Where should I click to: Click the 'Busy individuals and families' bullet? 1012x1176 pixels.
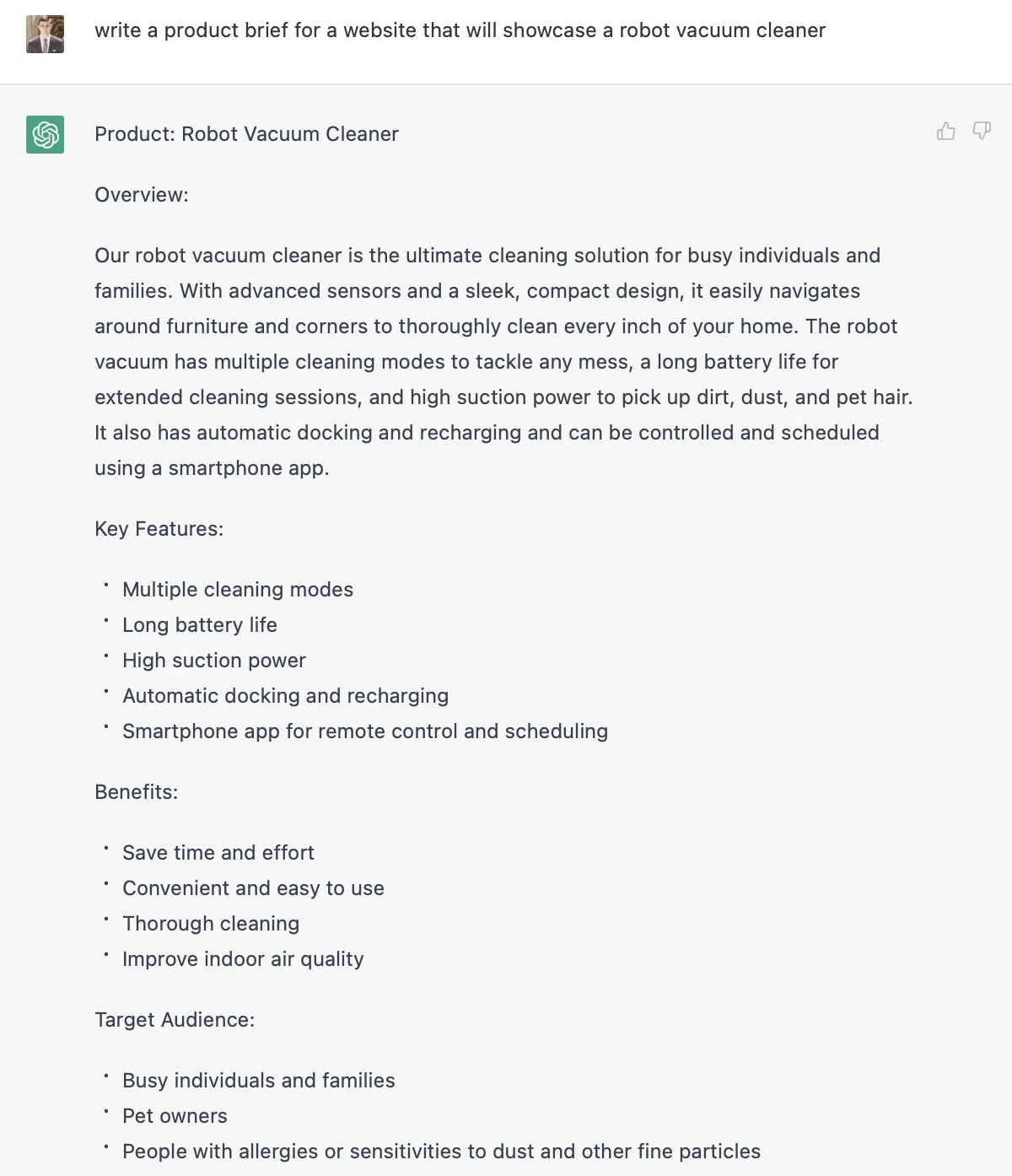pyautogui.click(x=258, y=1081)
